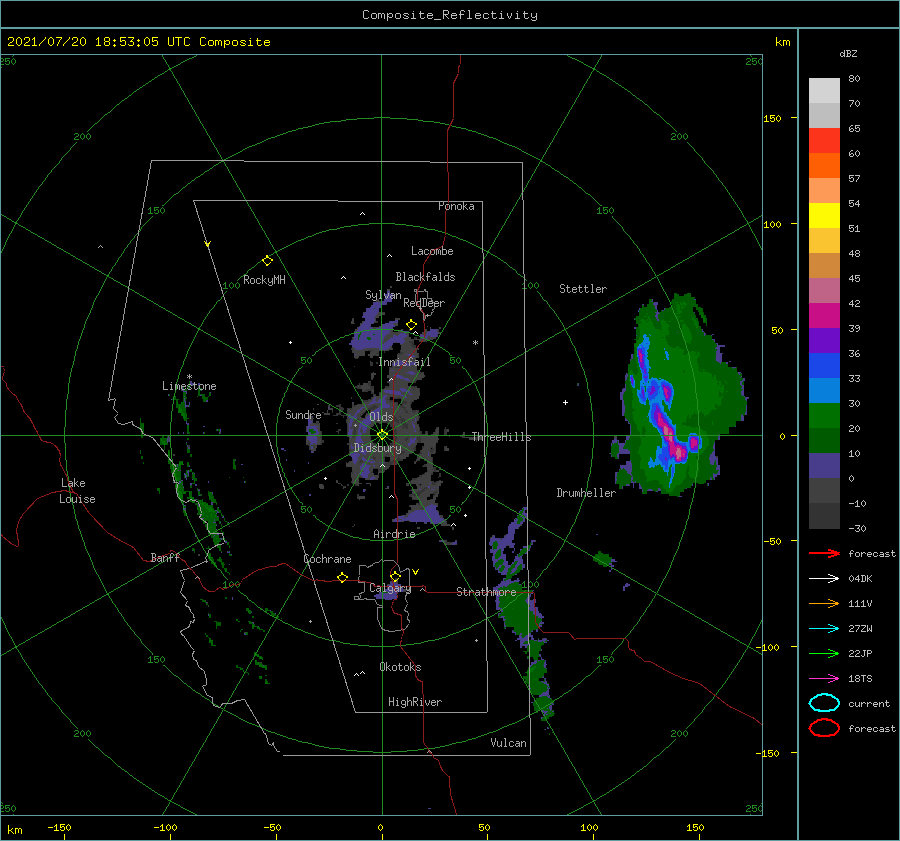The image size is (900, 841).
Task: Select the Lacombe town label
Action: [432, 251]
